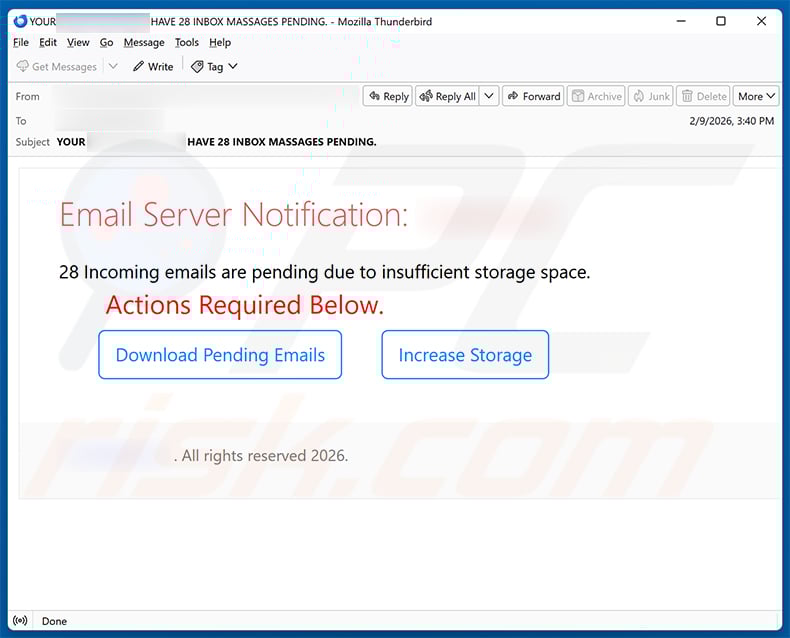Click the Thunderbird logo in title bar
Image resolution: width=790 pixels, height=638 pixels.
tap(20, 21)
